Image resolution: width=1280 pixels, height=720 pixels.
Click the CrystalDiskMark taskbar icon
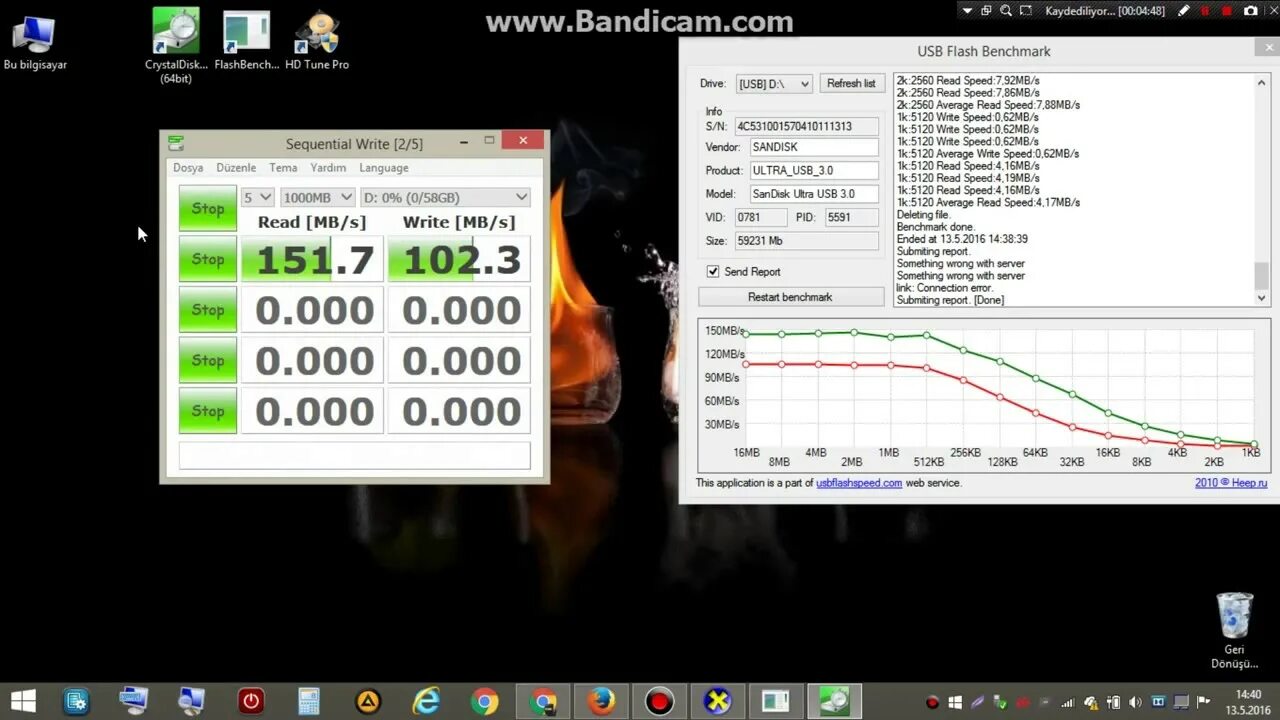(x=833, y=701)
